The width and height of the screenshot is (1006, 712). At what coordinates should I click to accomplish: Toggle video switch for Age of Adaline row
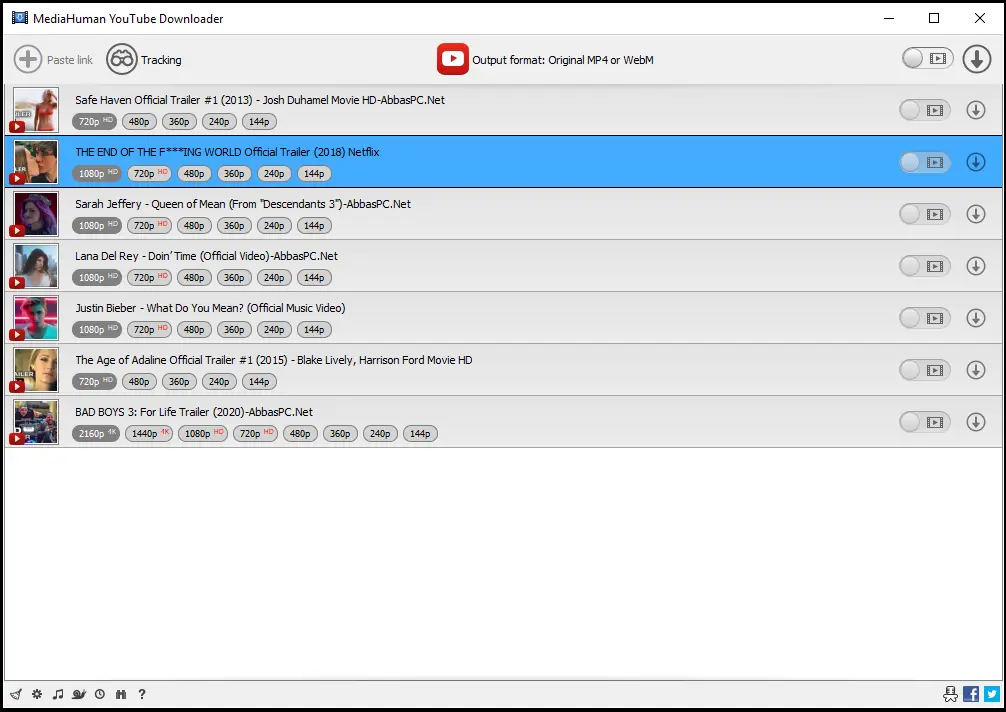pos(925,370)
